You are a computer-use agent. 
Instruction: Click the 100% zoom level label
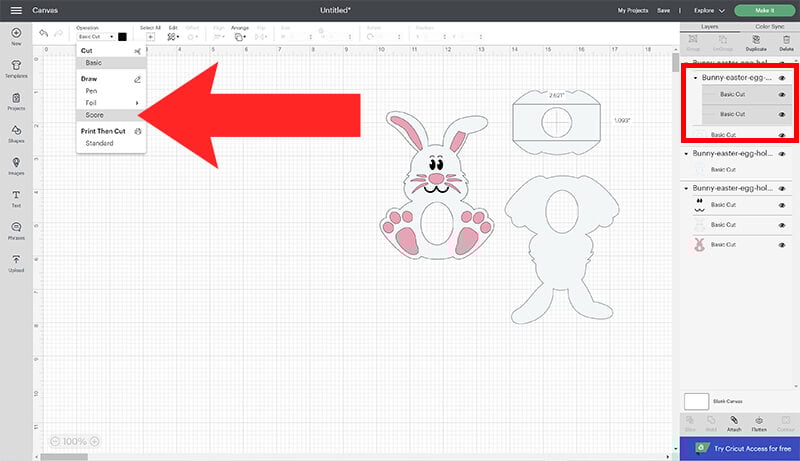pyautogui.click(x=74, y=441)
